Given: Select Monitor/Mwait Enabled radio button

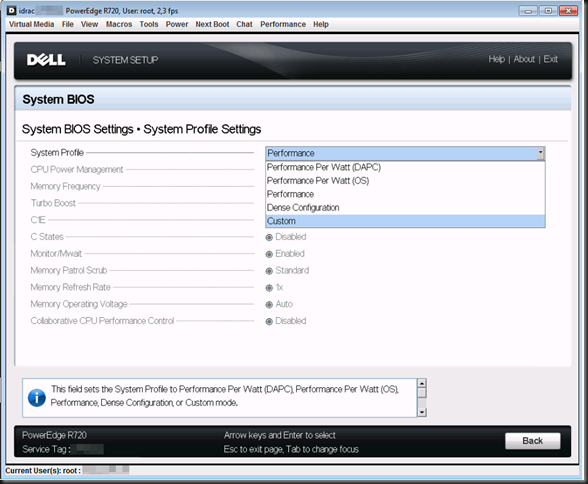Looking at the screenshot, I should point(269,254).
